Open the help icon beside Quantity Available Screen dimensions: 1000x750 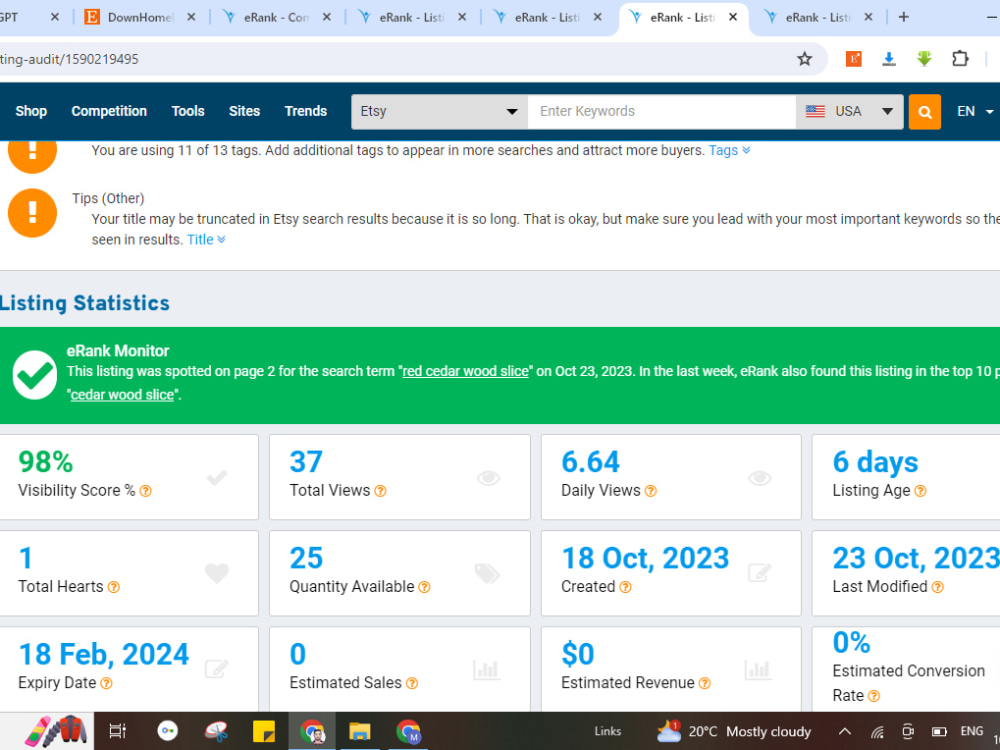coord(424,587)
